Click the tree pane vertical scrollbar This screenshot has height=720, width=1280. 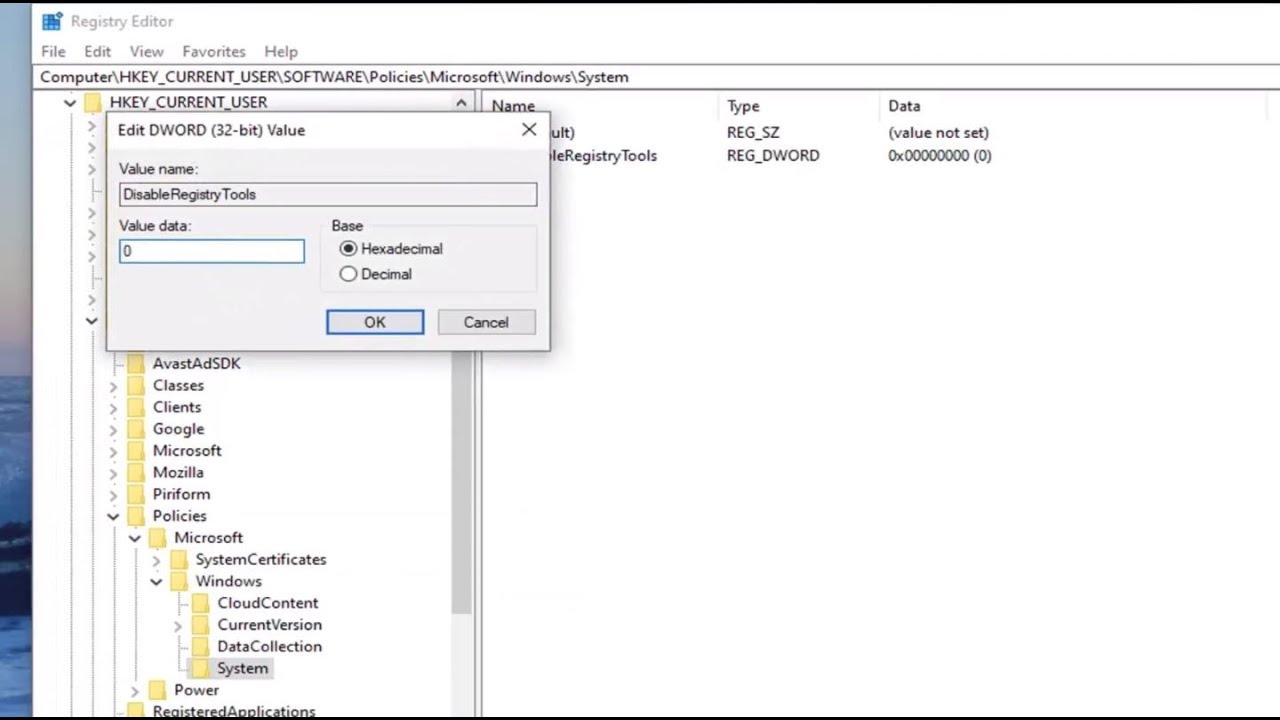pos(461,480)
